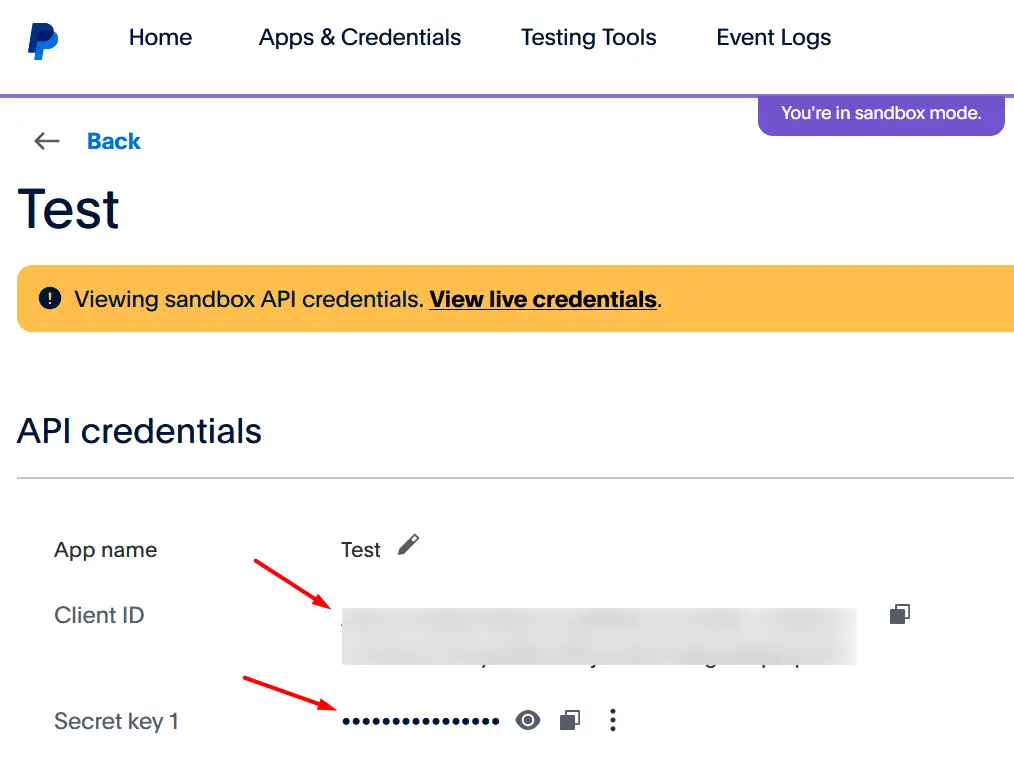Click the sandbox mode badge

tap(880, 113)
